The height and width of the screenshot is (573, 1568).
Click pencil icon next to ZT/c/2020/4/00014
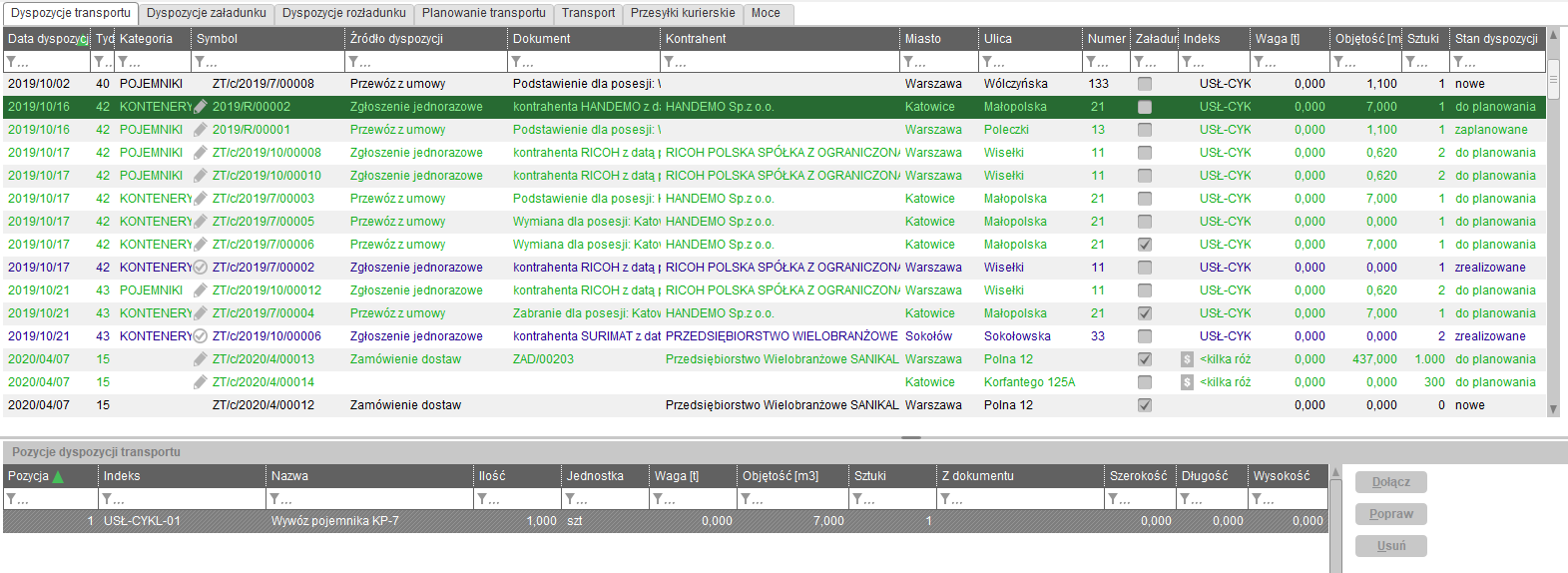click(x=201, y=382)
